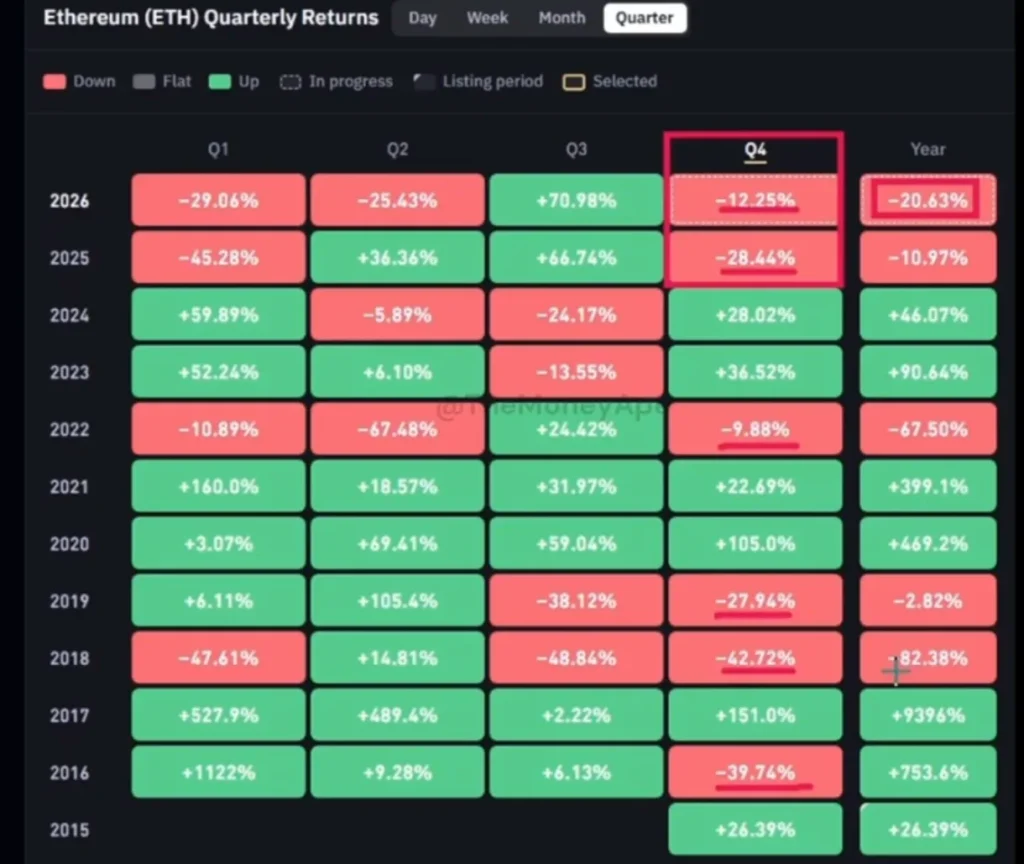Select the Quarter tab
The width and height of the screenshot is (1024, 864).
click(x=645, y=18)
